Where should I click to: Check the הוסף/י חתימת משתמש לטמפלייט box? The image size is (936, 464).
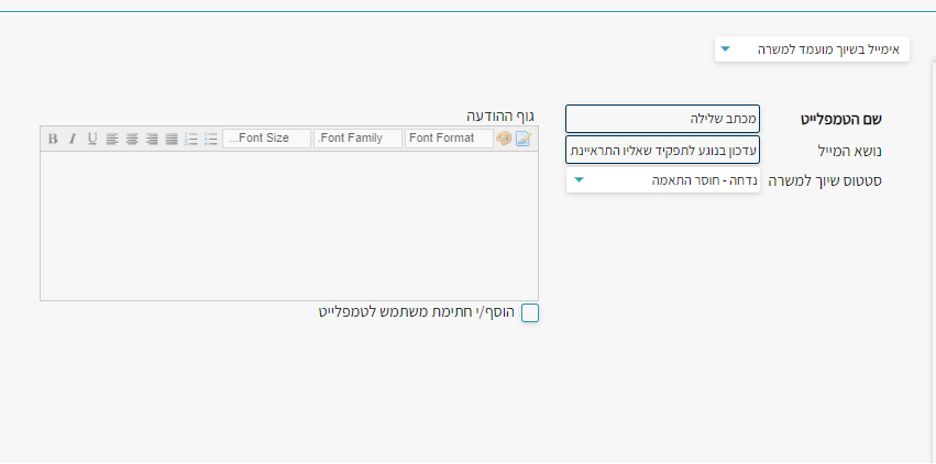pos(530,313)
